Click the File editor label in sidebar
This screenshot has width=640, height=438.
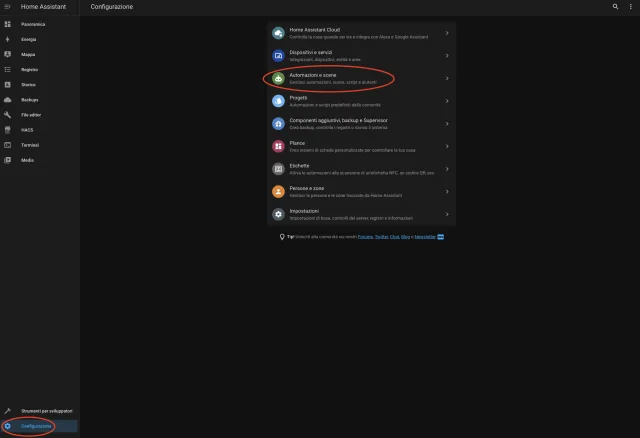31,115
